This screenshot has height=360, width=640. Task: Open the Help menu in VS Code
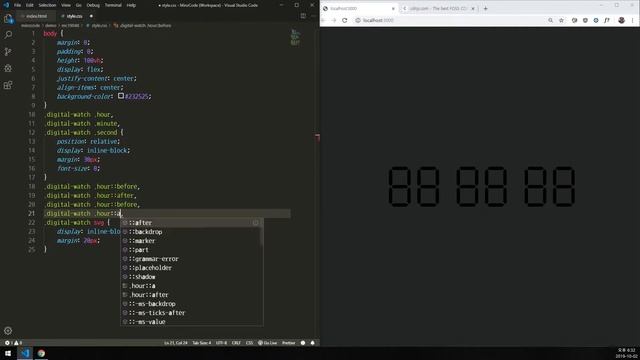[x=131, y=5]
